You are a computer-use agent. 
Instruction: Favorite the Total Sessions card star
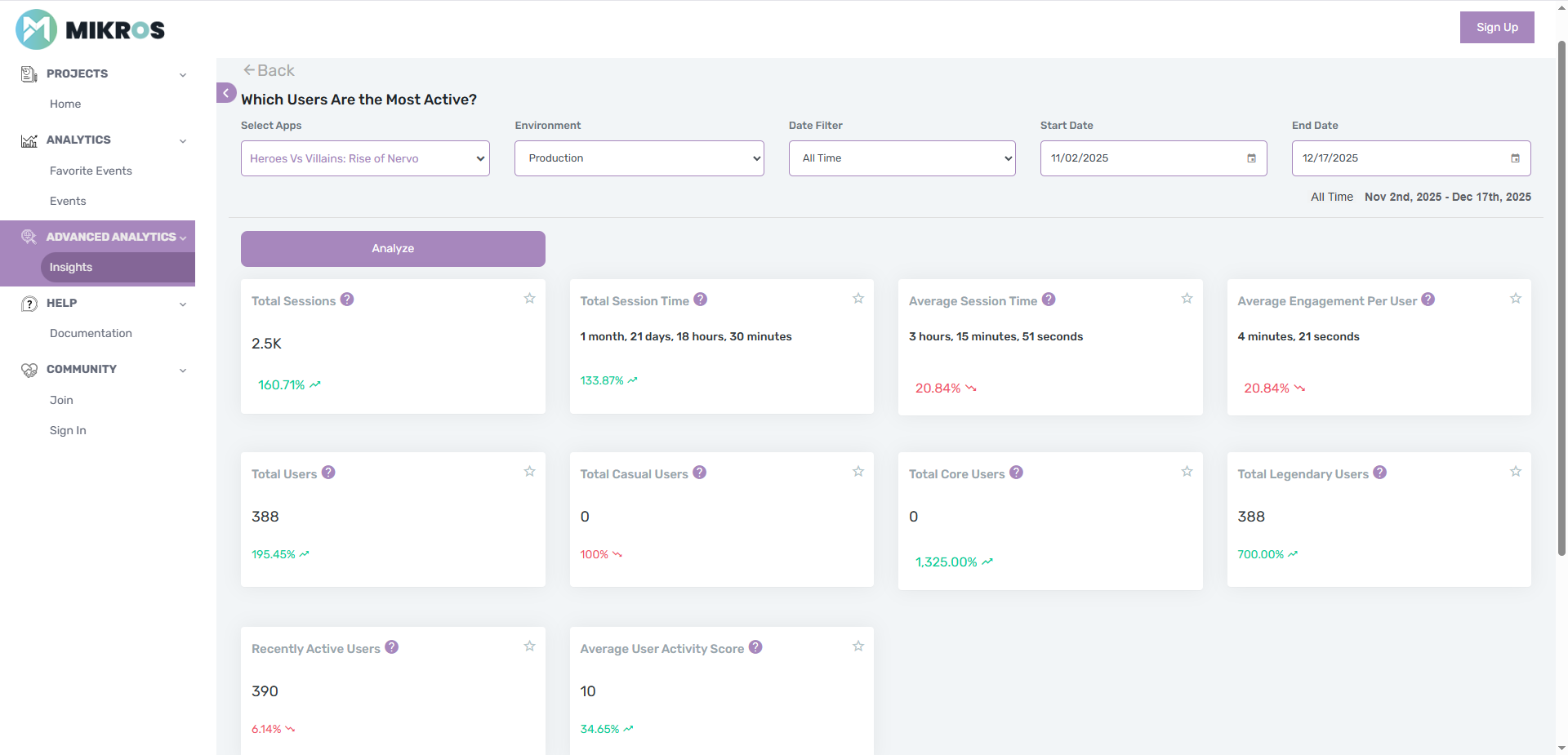pos(529,299)
